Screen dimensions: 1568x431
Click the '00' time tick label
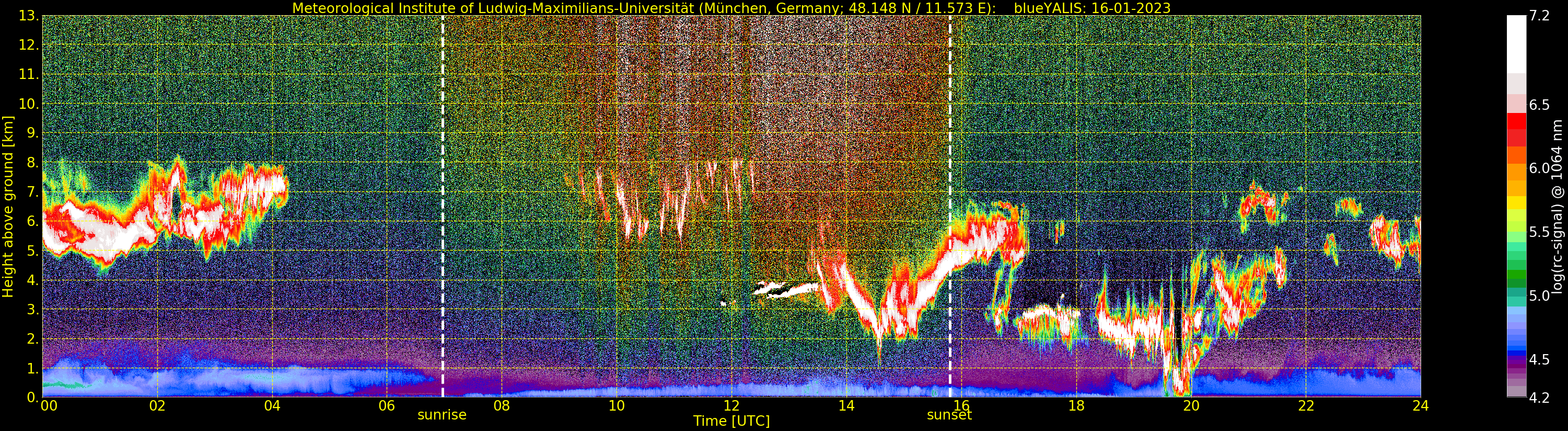[49, 406]
